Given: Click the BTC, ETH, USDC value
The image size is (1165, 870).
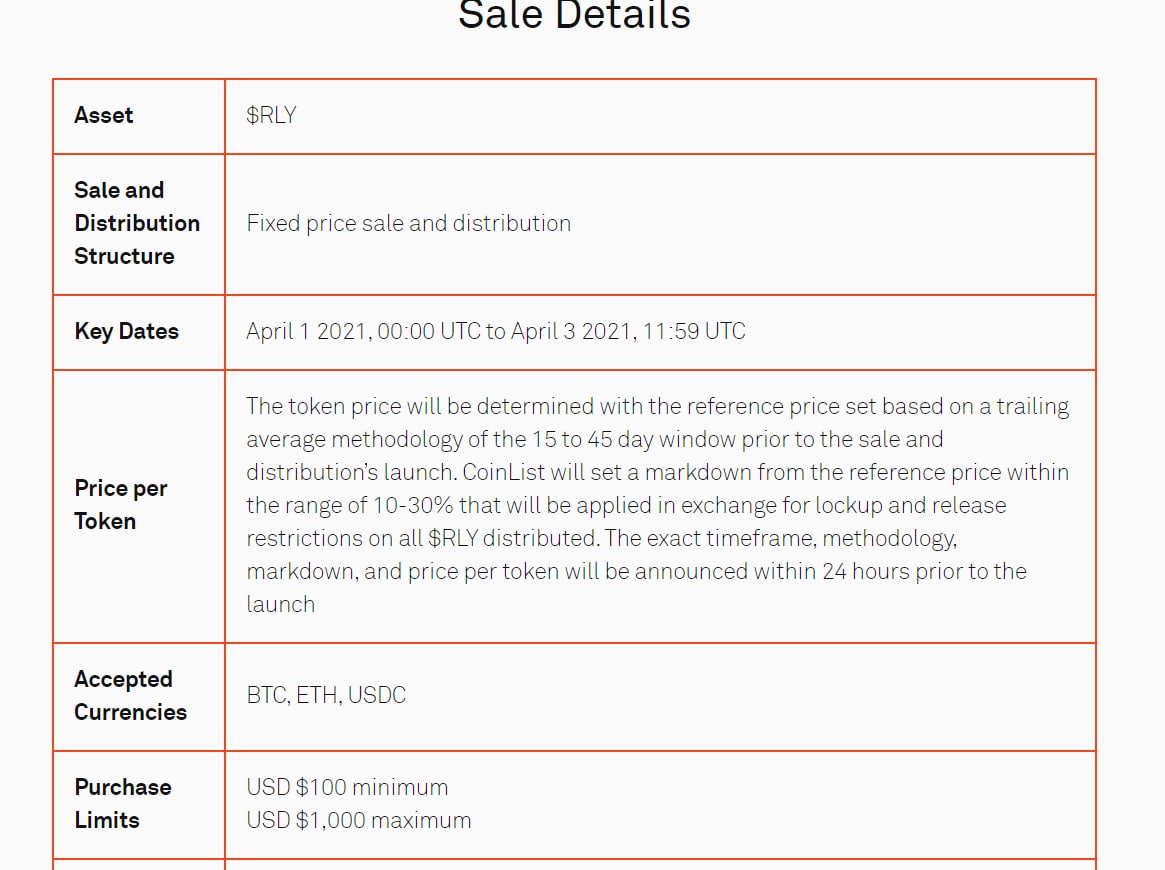Looking at the screenshot, I should (326, 695).
